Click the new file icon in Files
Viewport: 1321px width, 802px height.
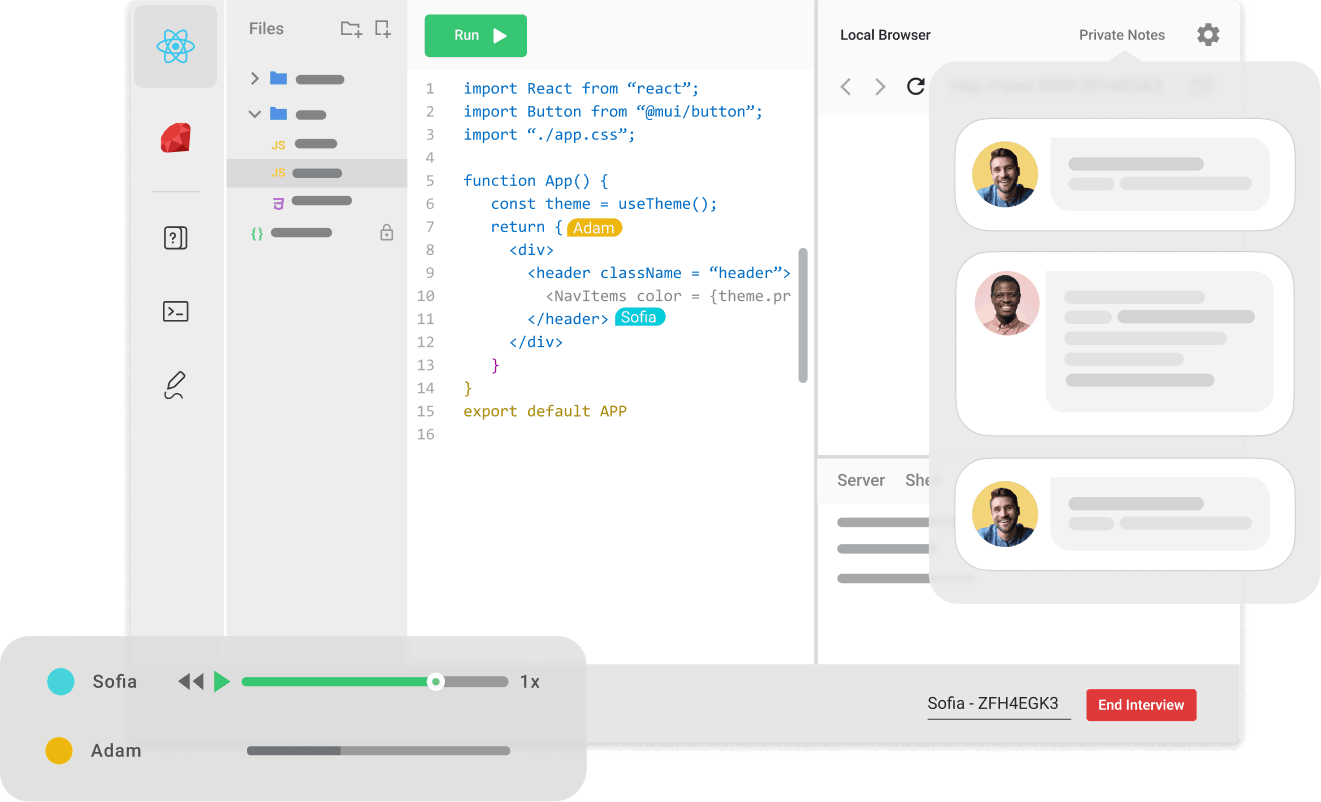383,29
